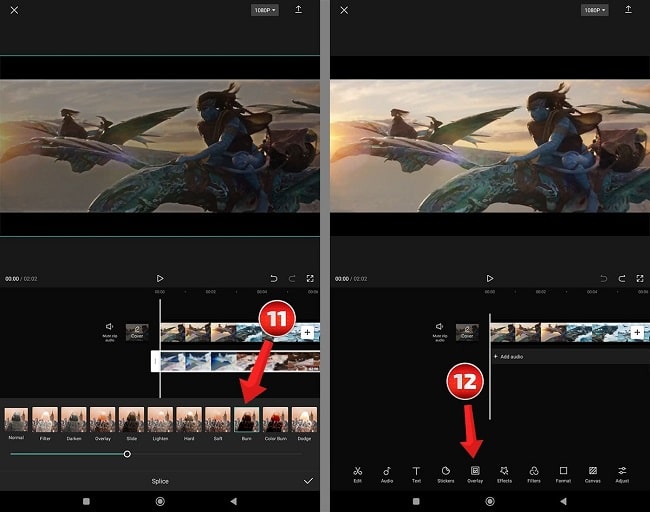Image resolution: width=650 pixels, height=512 pixels.
Task: Tap Android recents button under right editor
Action: click(x=416, y=501)
